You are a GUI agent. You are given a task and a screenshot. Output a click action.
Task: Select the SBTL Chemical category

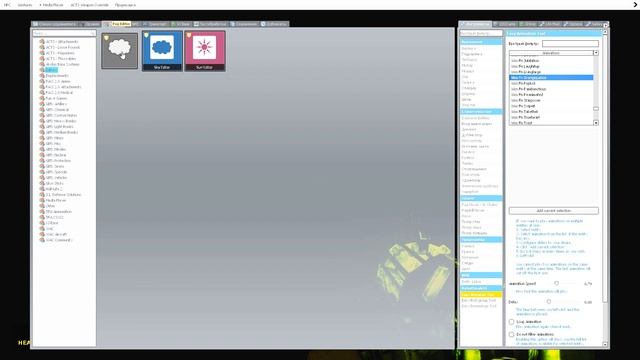coord(57,110)
